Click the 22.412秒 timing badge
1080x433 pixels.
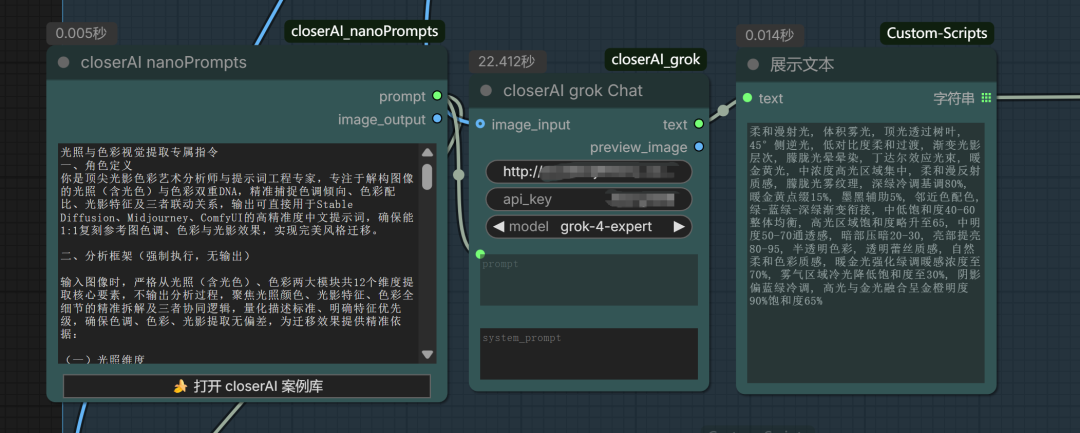(507, 61)
